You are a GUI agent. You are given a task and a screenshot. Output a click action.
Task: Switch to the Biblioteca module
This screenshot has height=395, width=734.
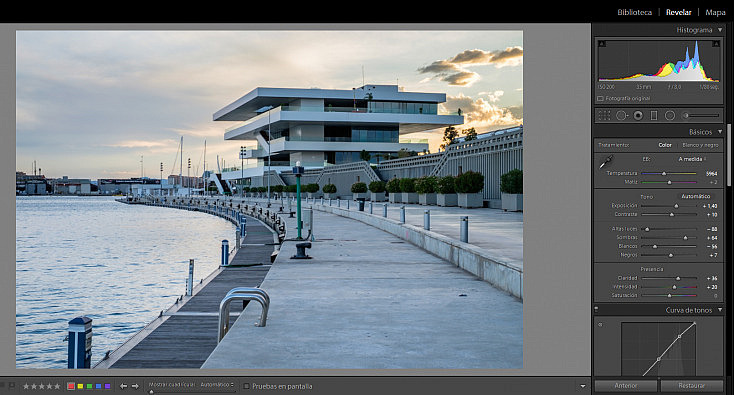coord(634,12)
